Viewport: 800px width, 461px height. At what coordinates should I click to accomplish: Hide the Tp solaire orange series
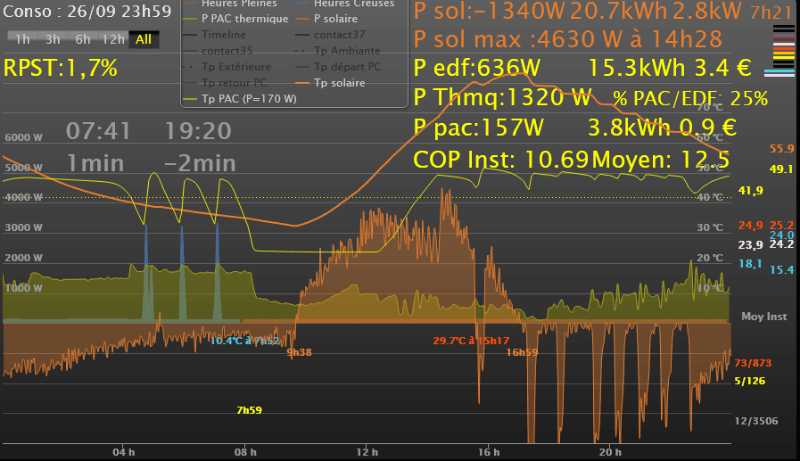point(341,82)
